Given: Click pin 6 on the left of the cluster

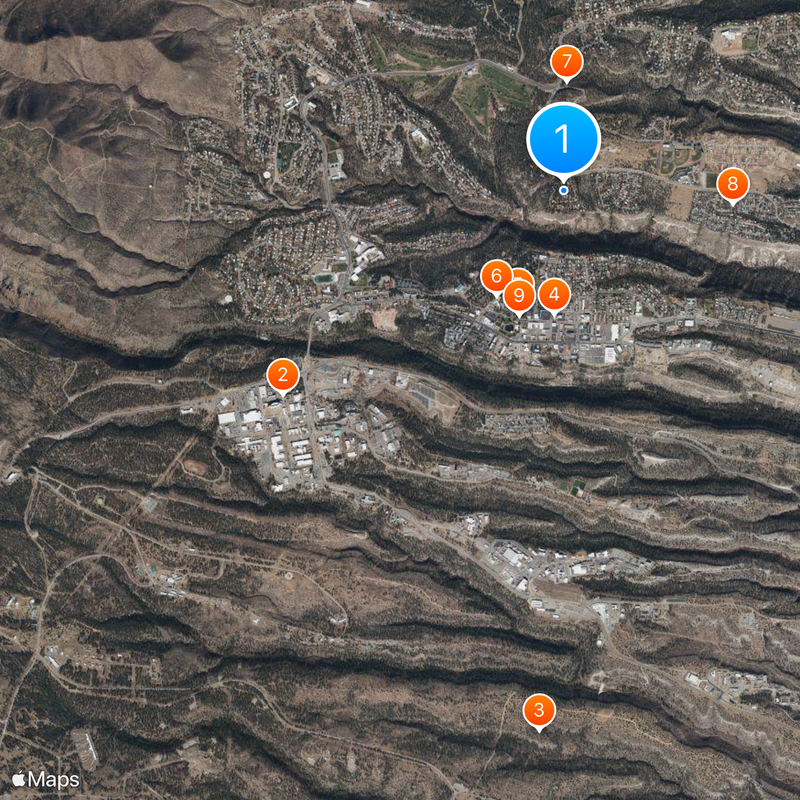Looking at the screenshot, I should point(497,276).
